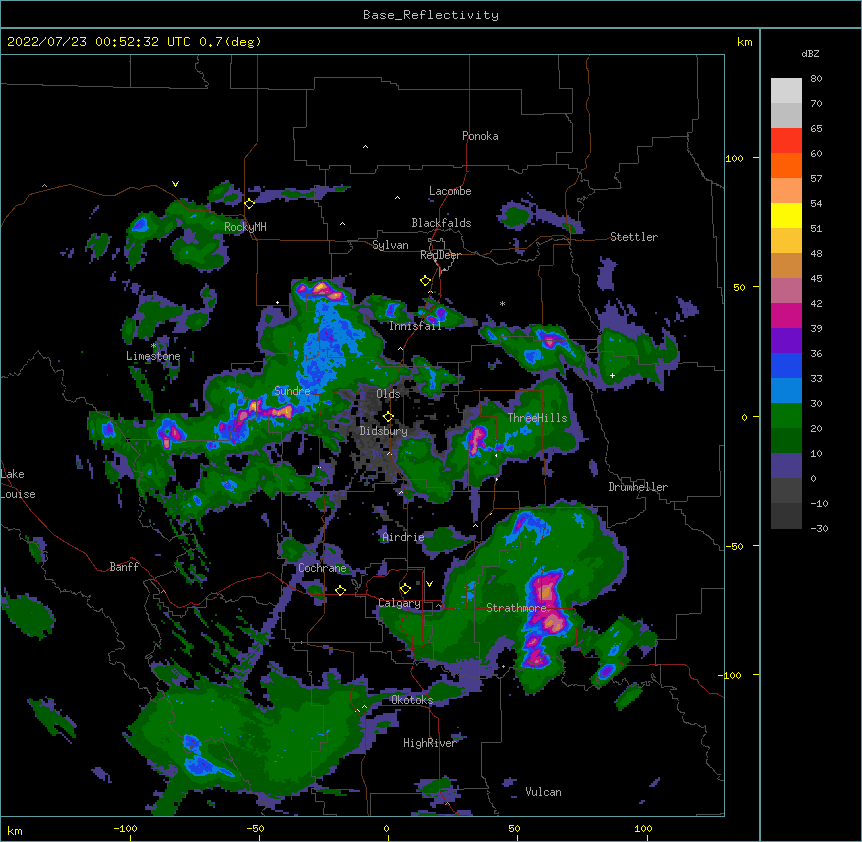Click the yellow V marker east of Calgary diamond
This screenshot has height=842, width=862.
click(x=429, y=584)
